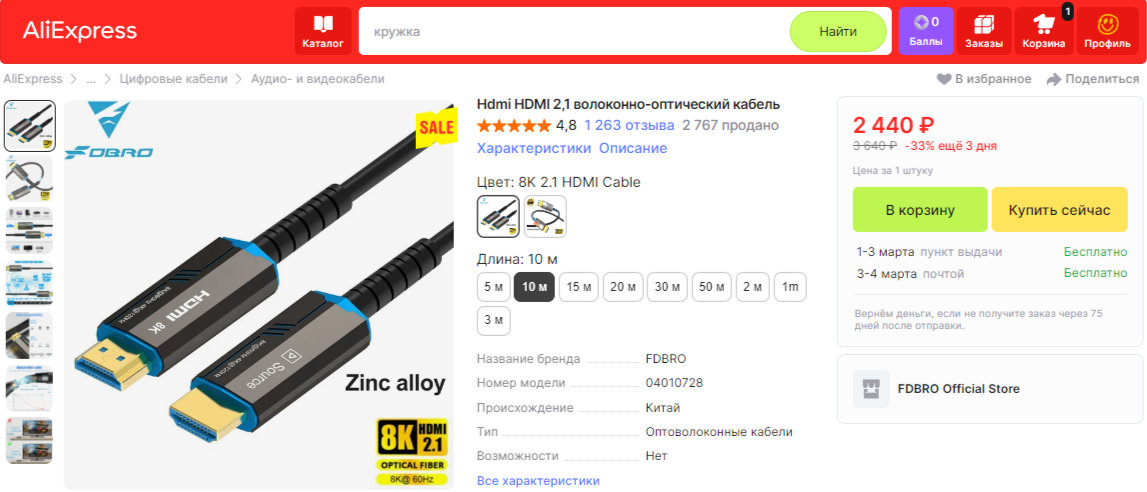
Task: Open the 1 263 отзыва link
Action: [x=629, y=125]
